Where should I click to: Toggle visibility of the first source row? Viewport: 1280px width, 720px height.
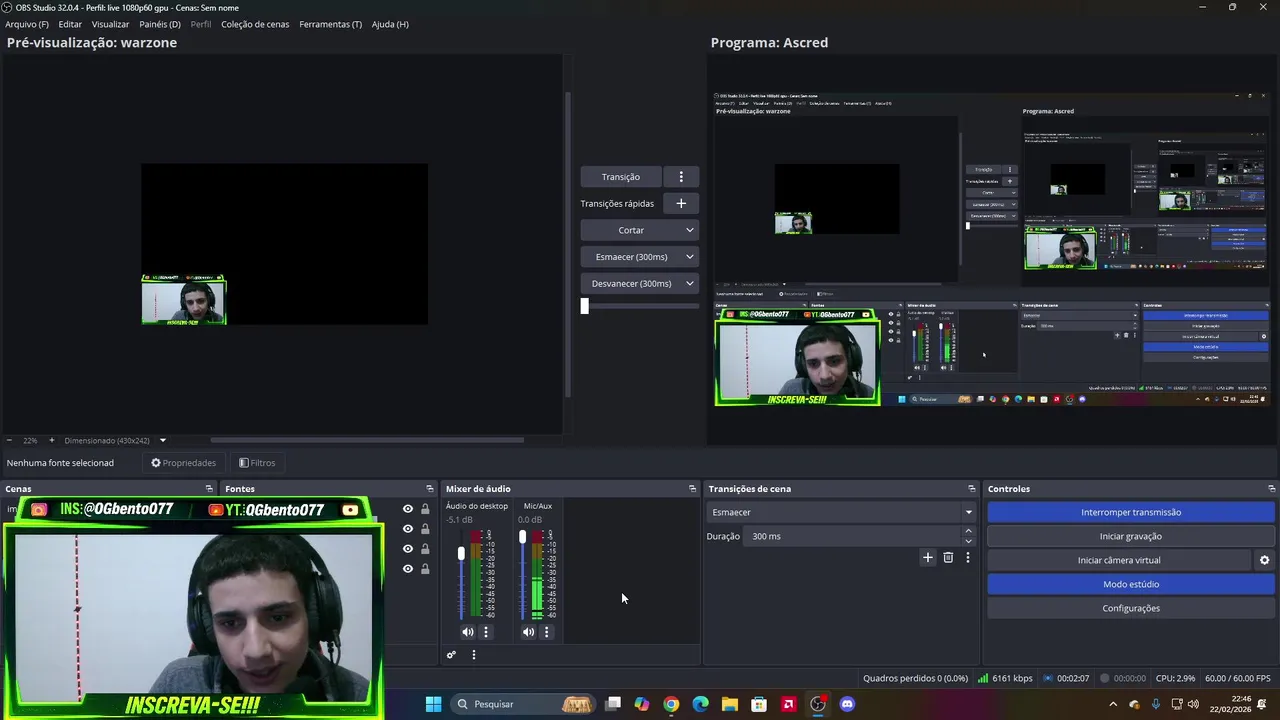pyautogui.click(x=407, y=509)
